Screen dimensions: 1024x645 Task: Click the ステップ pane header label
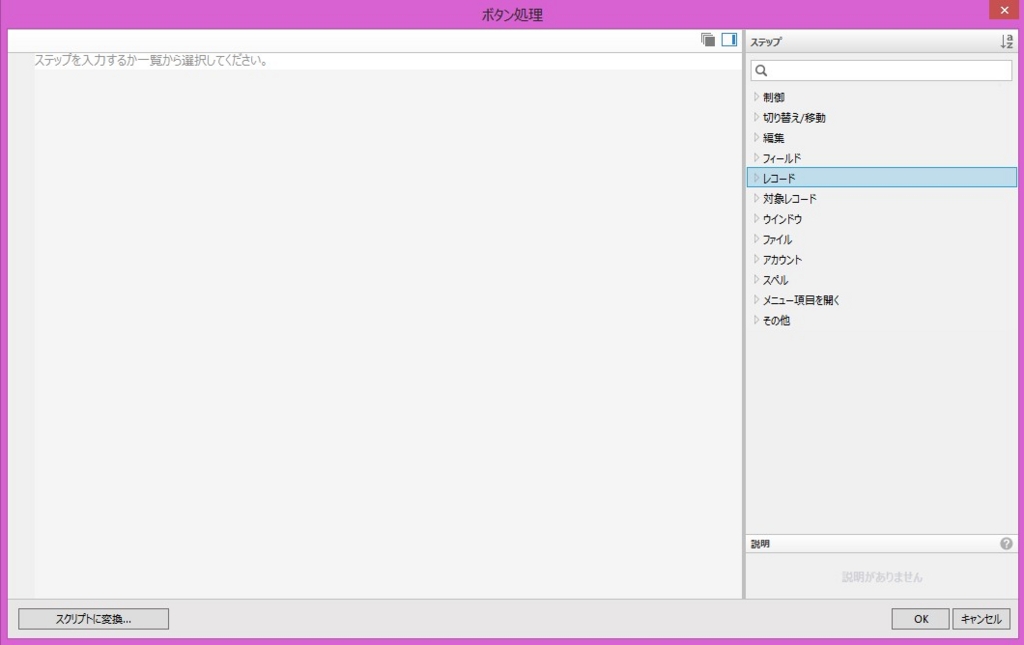(x=765, y=42)
